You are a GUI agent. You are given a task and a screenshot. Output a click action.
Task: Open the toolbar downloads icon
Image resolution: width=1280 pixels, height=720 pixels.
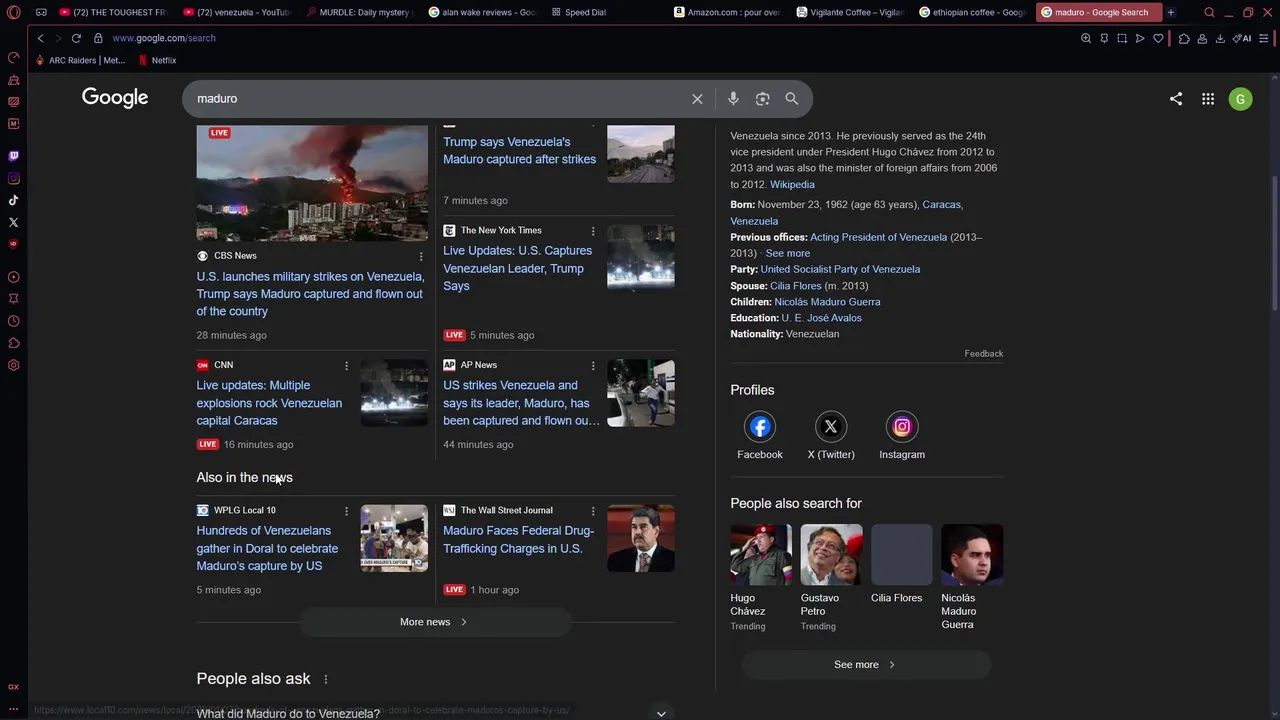(1220, 38)
